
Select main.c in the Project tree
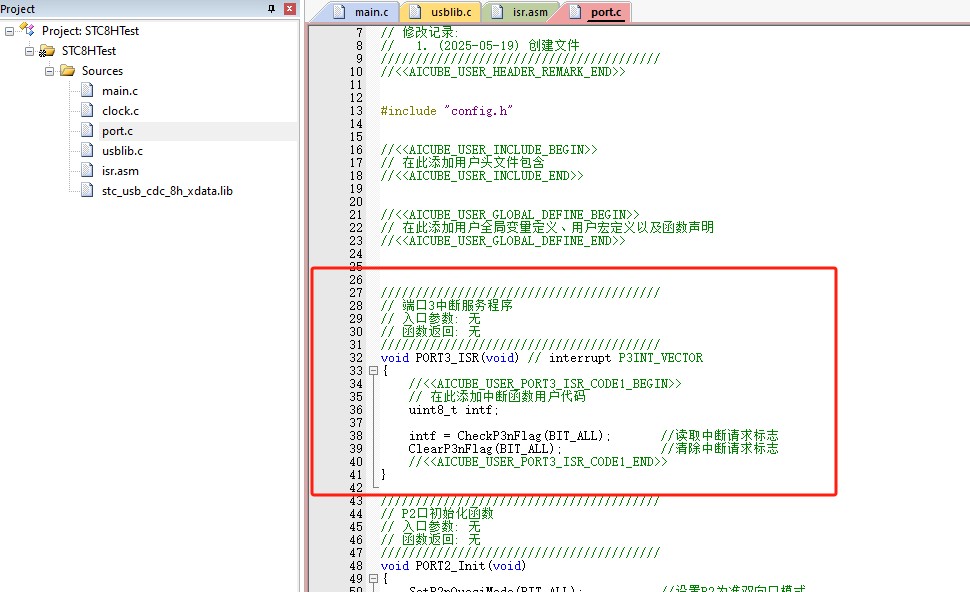(120, 91)
